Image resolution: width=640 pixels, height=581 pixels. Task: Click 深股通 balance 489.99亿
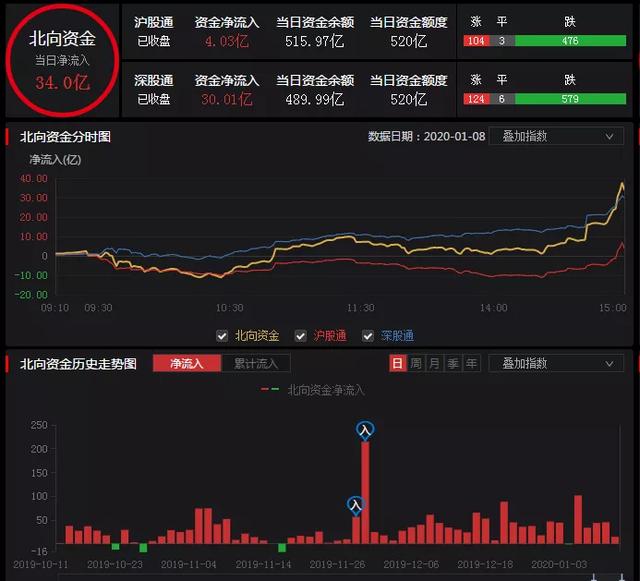pos(315,99)
